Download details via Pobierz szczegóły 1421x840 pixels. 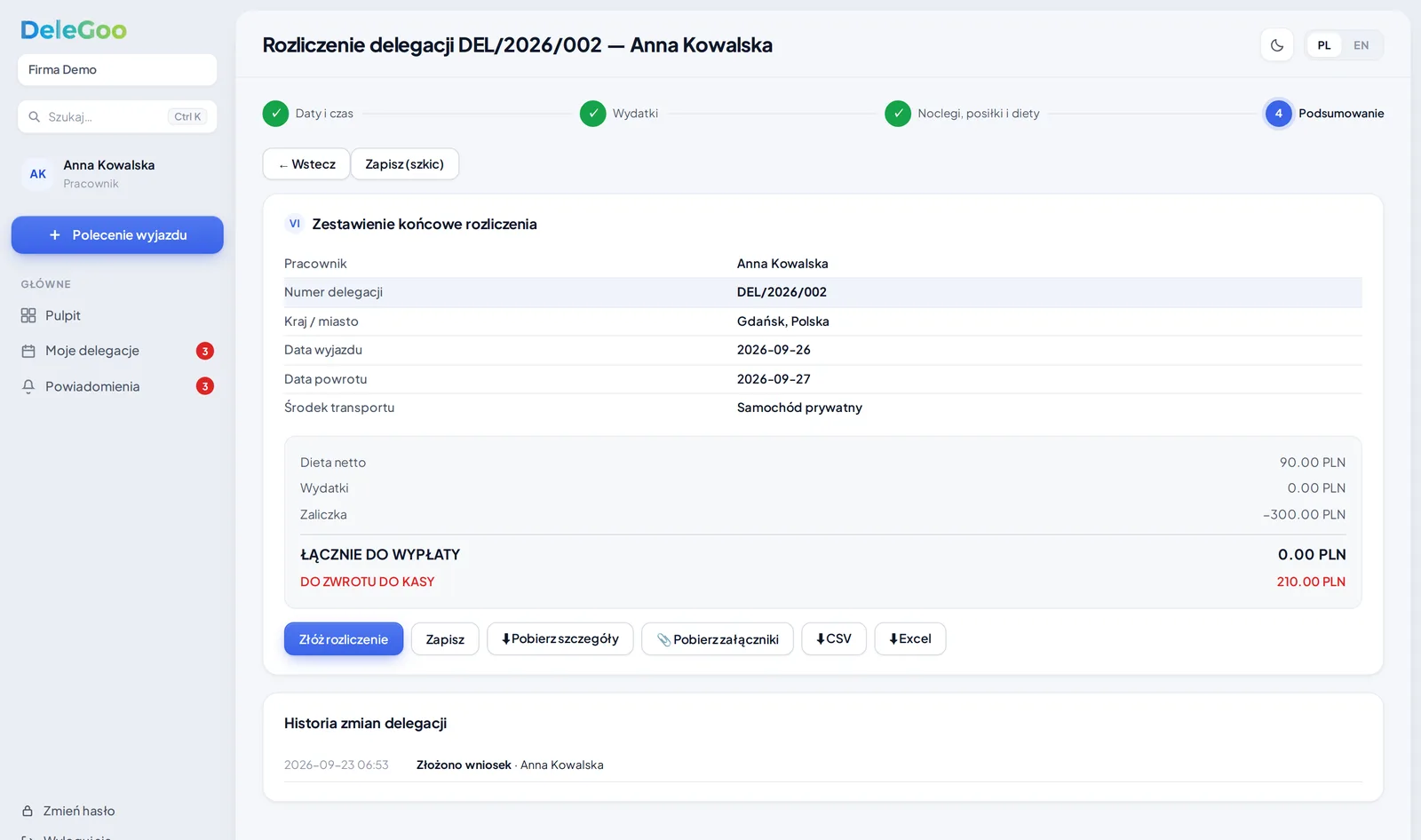(x=560, y=639)
